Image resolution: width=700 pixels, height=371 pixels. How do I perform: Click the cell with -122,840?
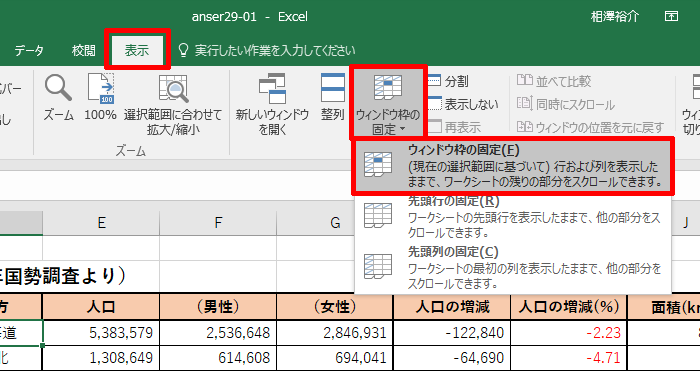click(x=452, y=333)
